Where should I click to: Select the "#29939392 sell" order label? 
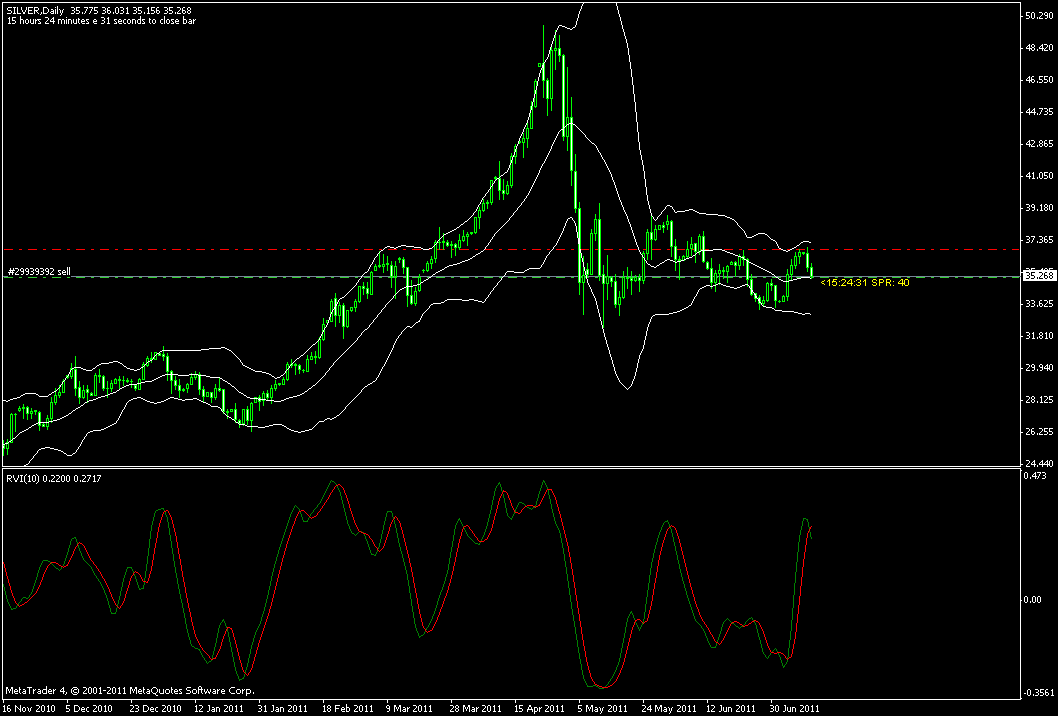click(x=38, y=272)
